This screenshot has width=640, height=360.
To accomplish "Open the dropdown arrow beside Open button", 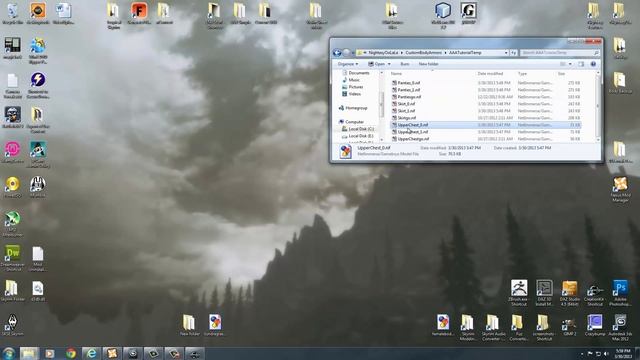I will (389, 64).
